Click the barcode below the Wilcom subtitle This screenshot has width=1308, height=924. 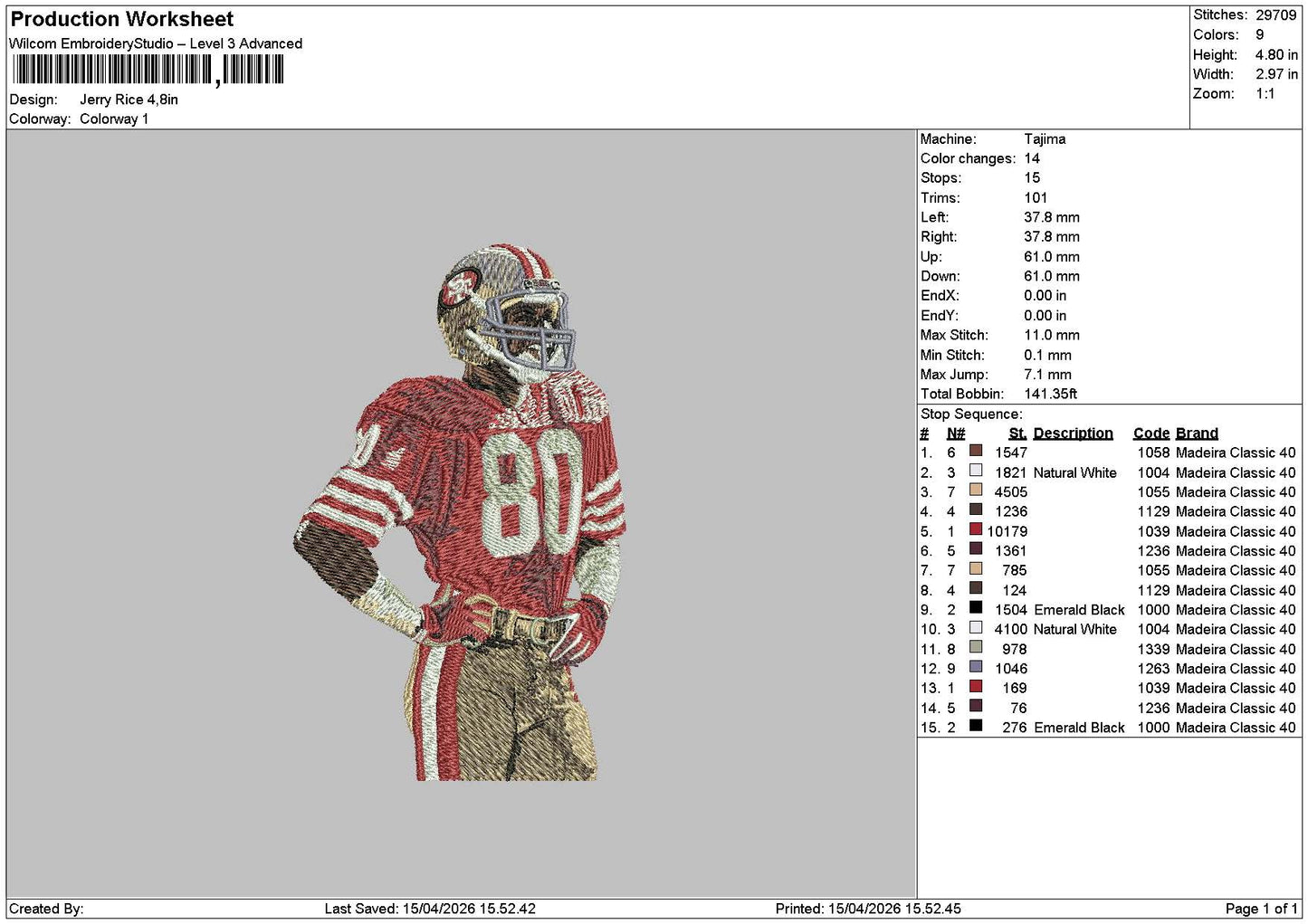148,70
